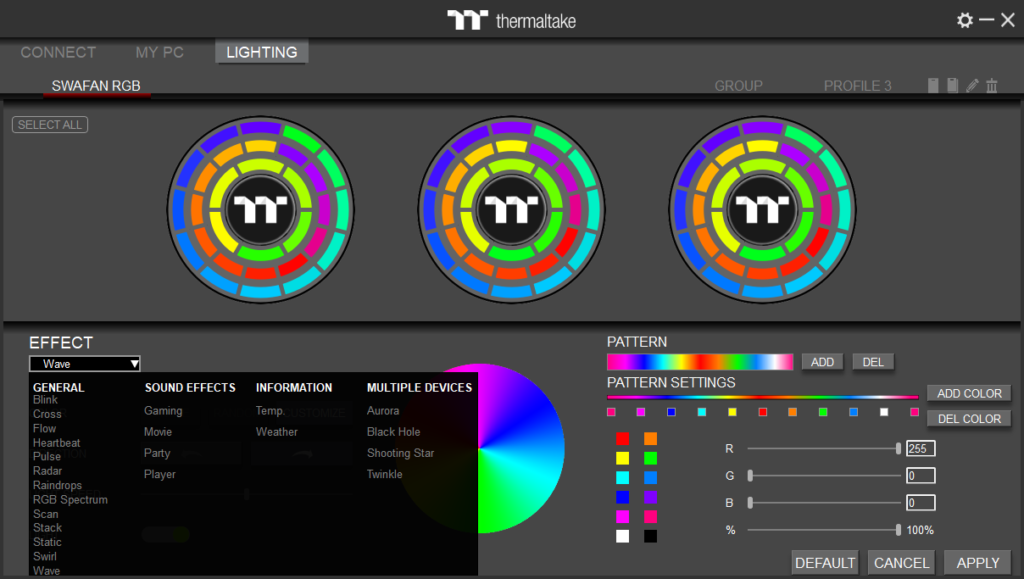The image size is (1024, 579).
Task: Click the new profile icon beside PROFILE 3
Action: pos(933,86)
